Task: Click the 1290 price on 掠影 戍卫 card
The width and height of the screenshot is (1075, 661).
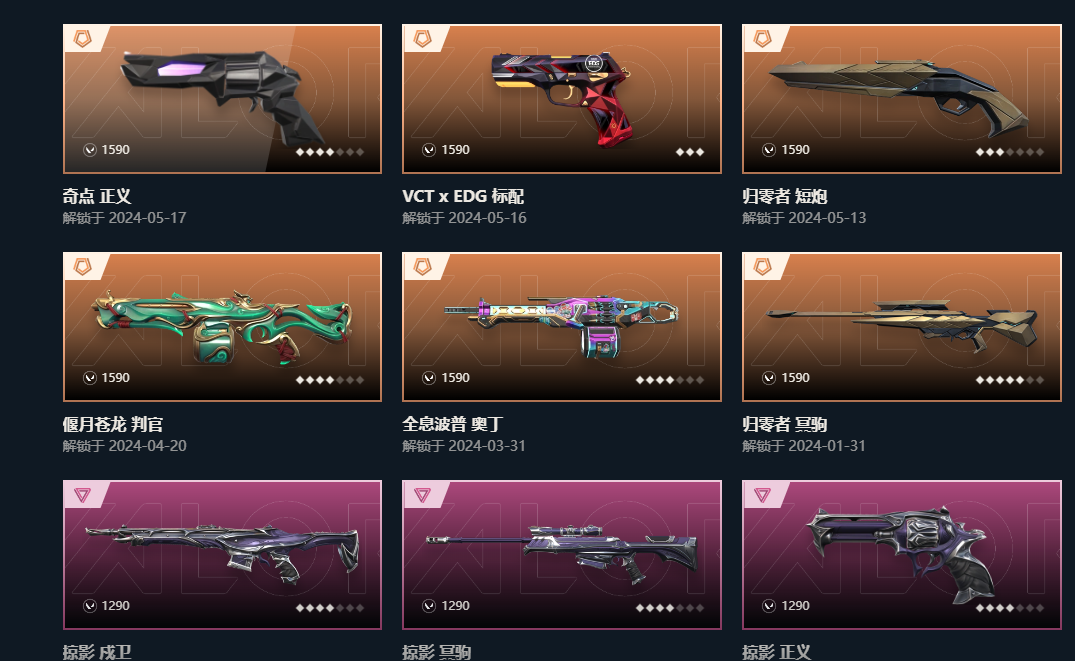Action: point(115,605)
